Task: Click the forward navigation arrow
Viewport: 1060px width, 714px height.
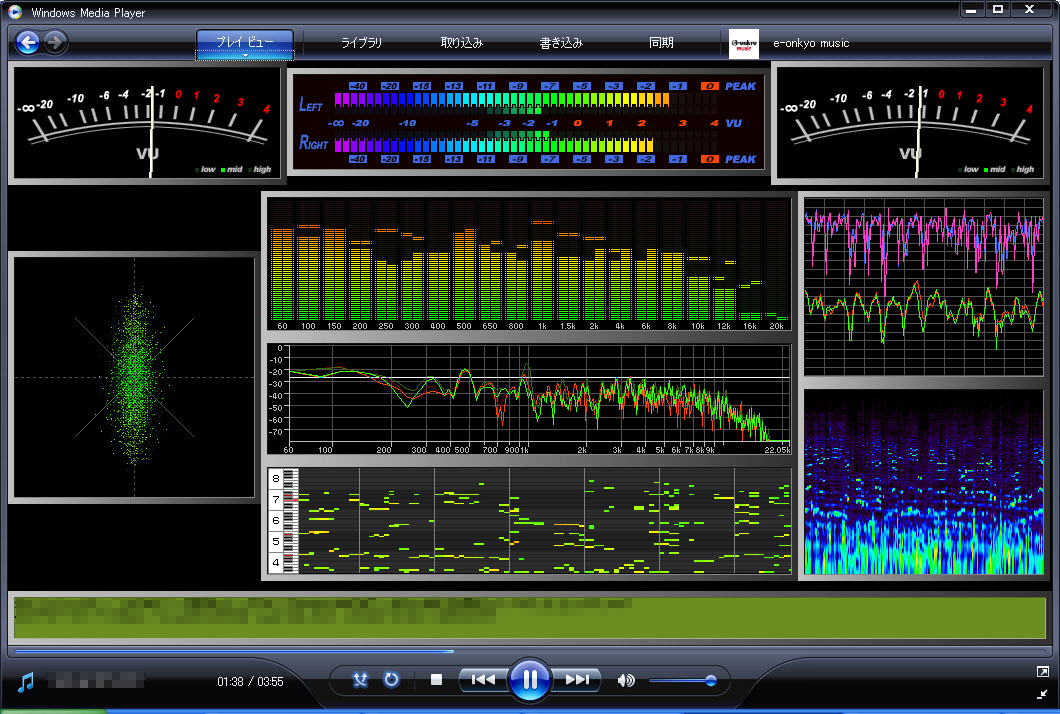Action: click(55, 42)
